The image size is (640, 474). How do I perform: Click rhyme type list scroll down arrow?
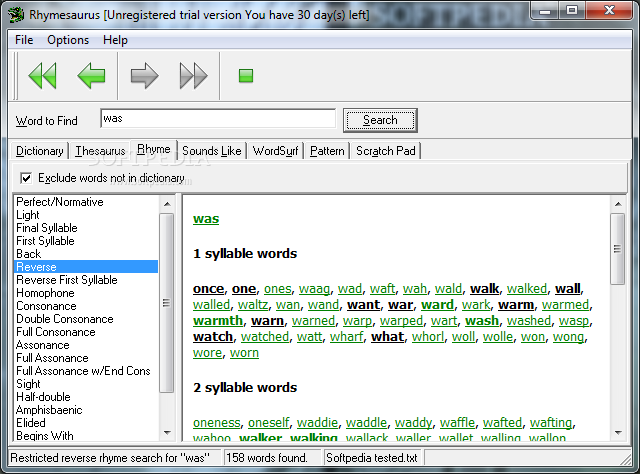click(167, 433)
